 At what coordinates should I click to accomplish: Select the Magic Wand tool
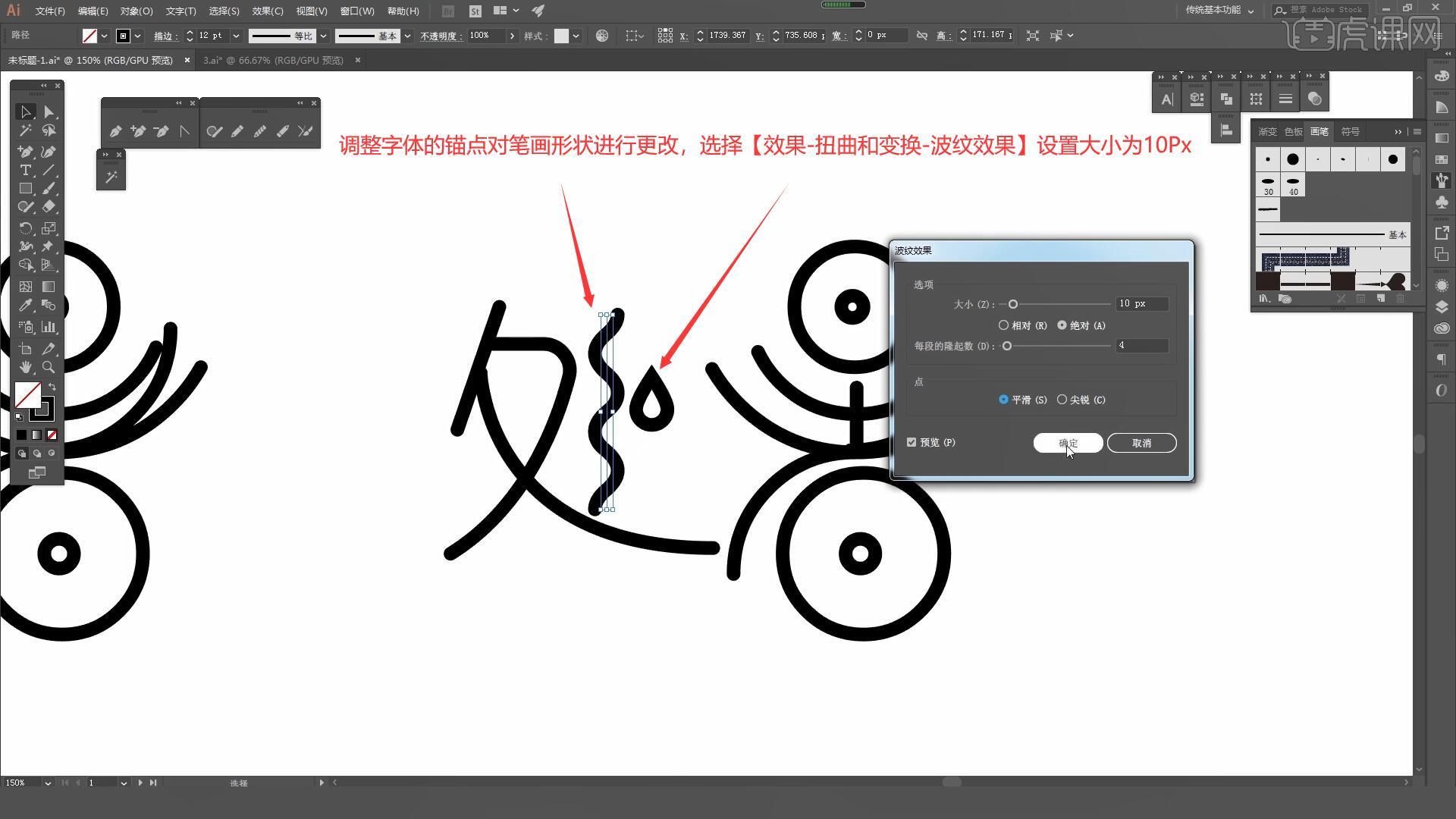coord(25,131)
